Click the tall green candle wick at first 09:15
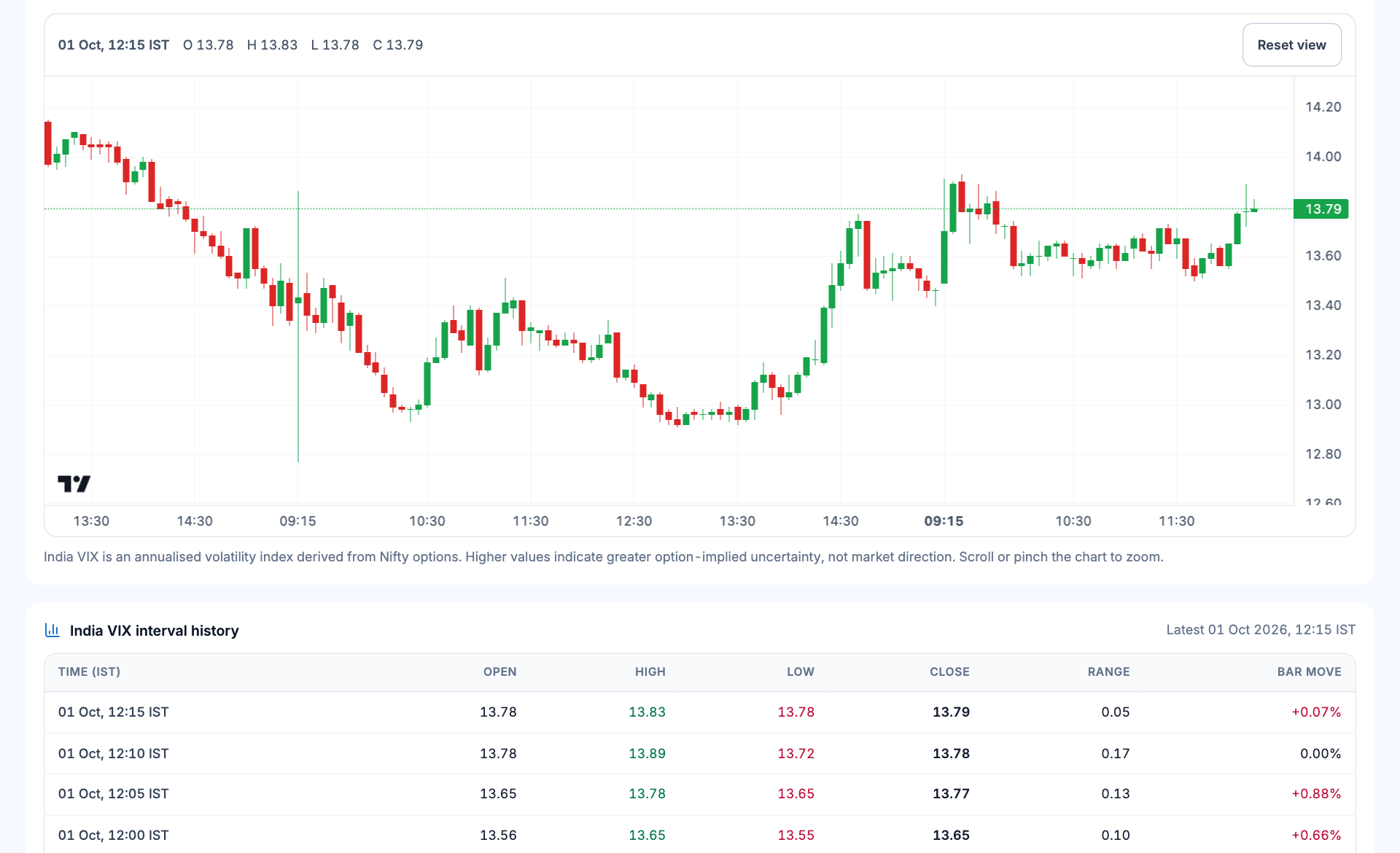This screenshot has width=1400, height=853. tap(297, 326)
